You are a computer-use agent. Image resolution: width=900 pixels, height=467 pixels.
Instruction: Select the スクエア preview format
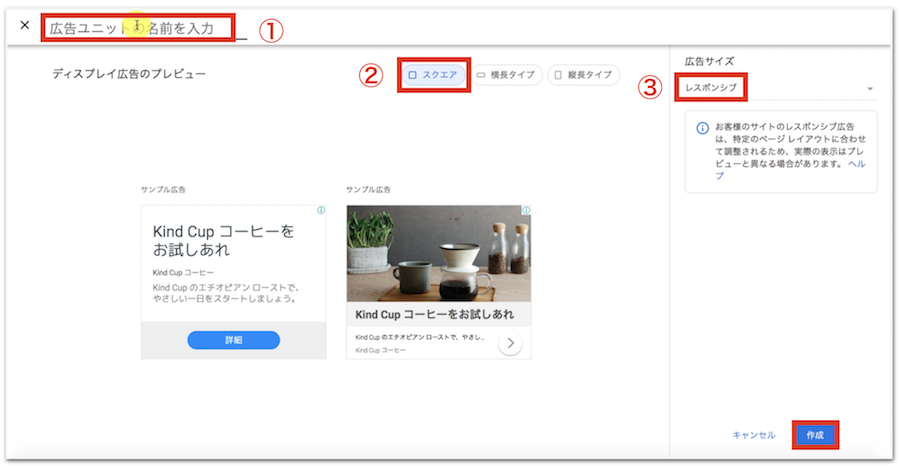point(434,75)
